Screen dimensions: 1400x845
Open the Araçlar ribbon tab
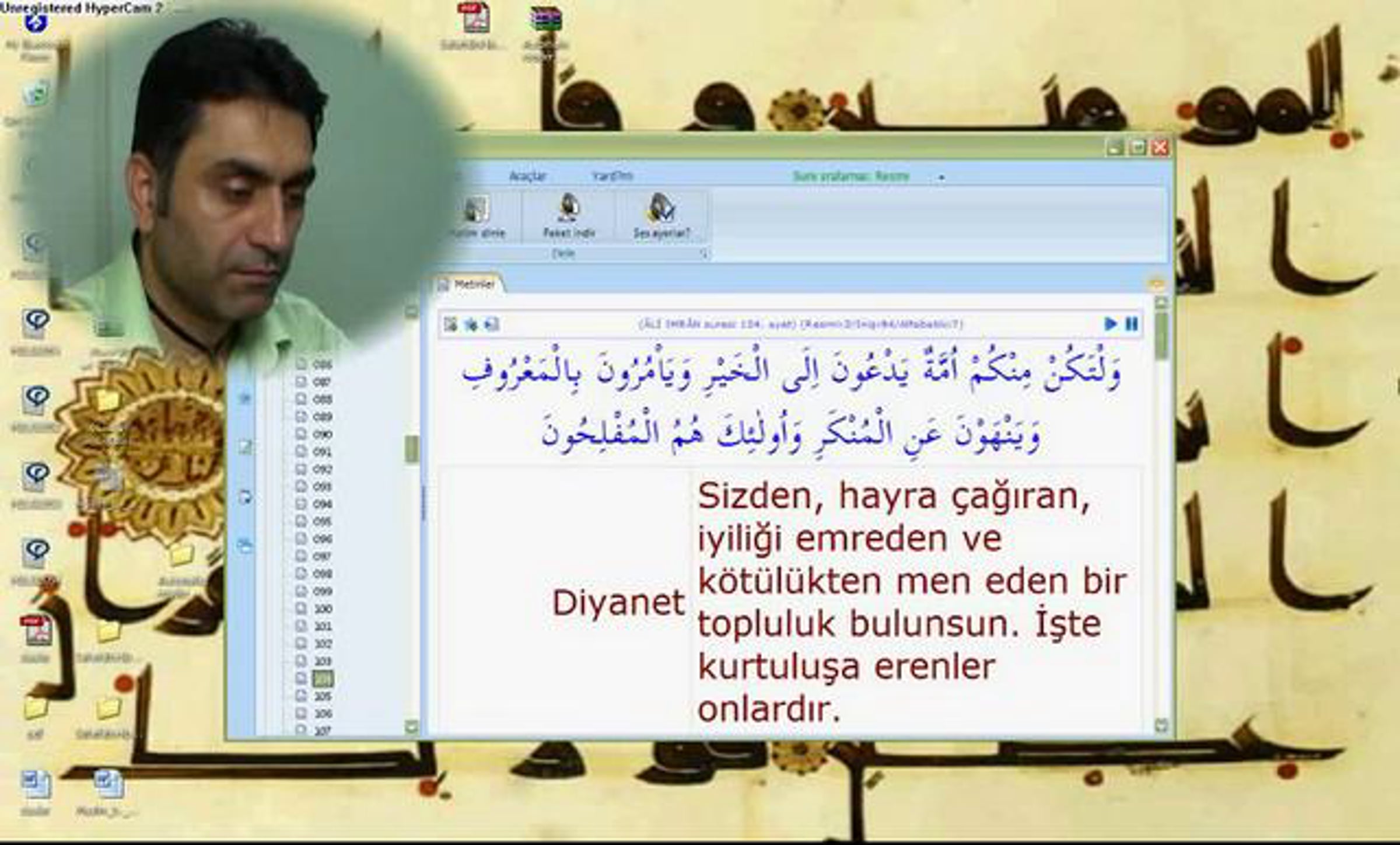[x=527, y=176]
